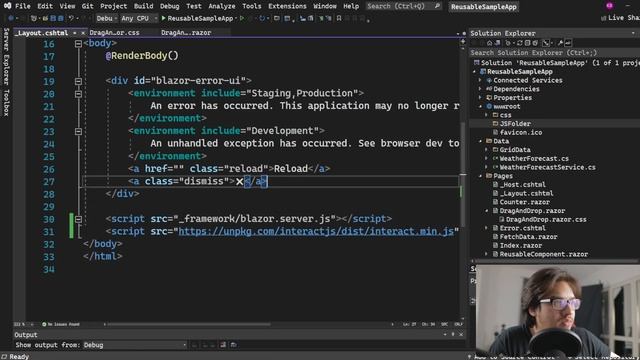The height and width of the screenshot is (360, 640).
Task: Select ReusableComponent.razor file
Action: (544, 254)
